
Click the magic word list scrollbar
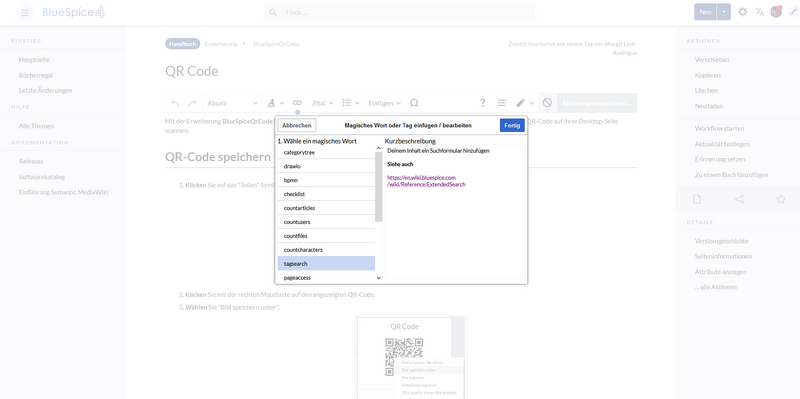(x=379, y=186)
